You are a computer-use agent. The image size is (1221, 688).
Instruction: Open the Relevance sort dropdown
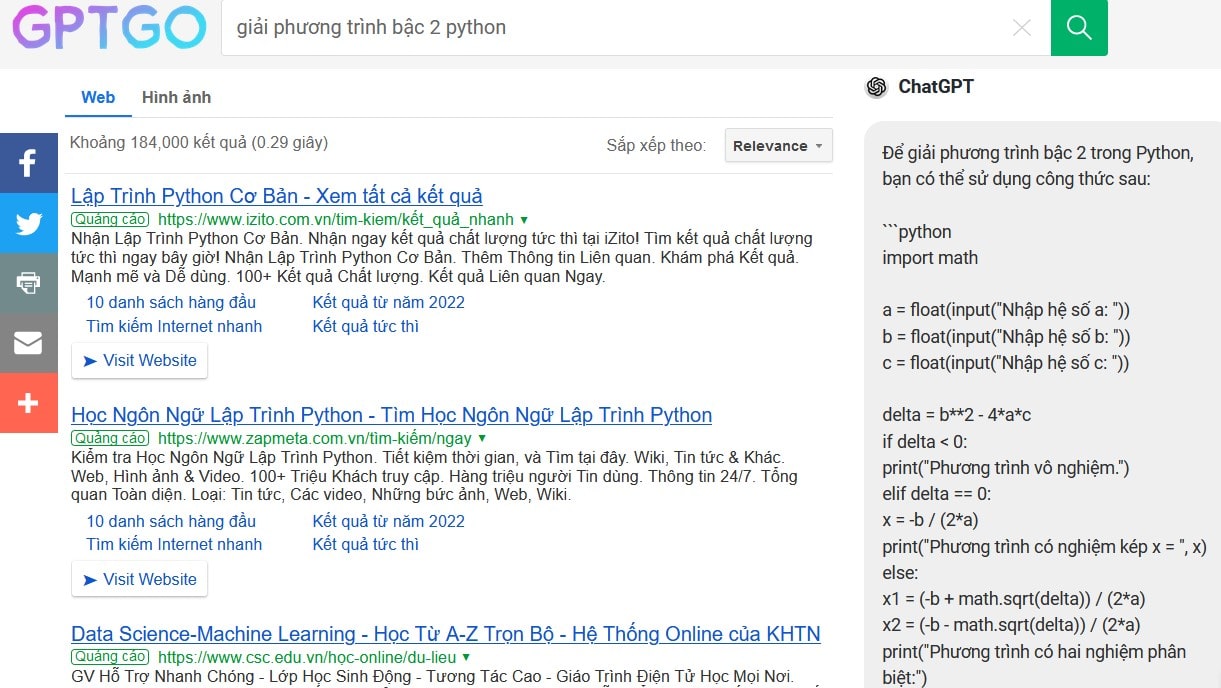click(778, 146)
